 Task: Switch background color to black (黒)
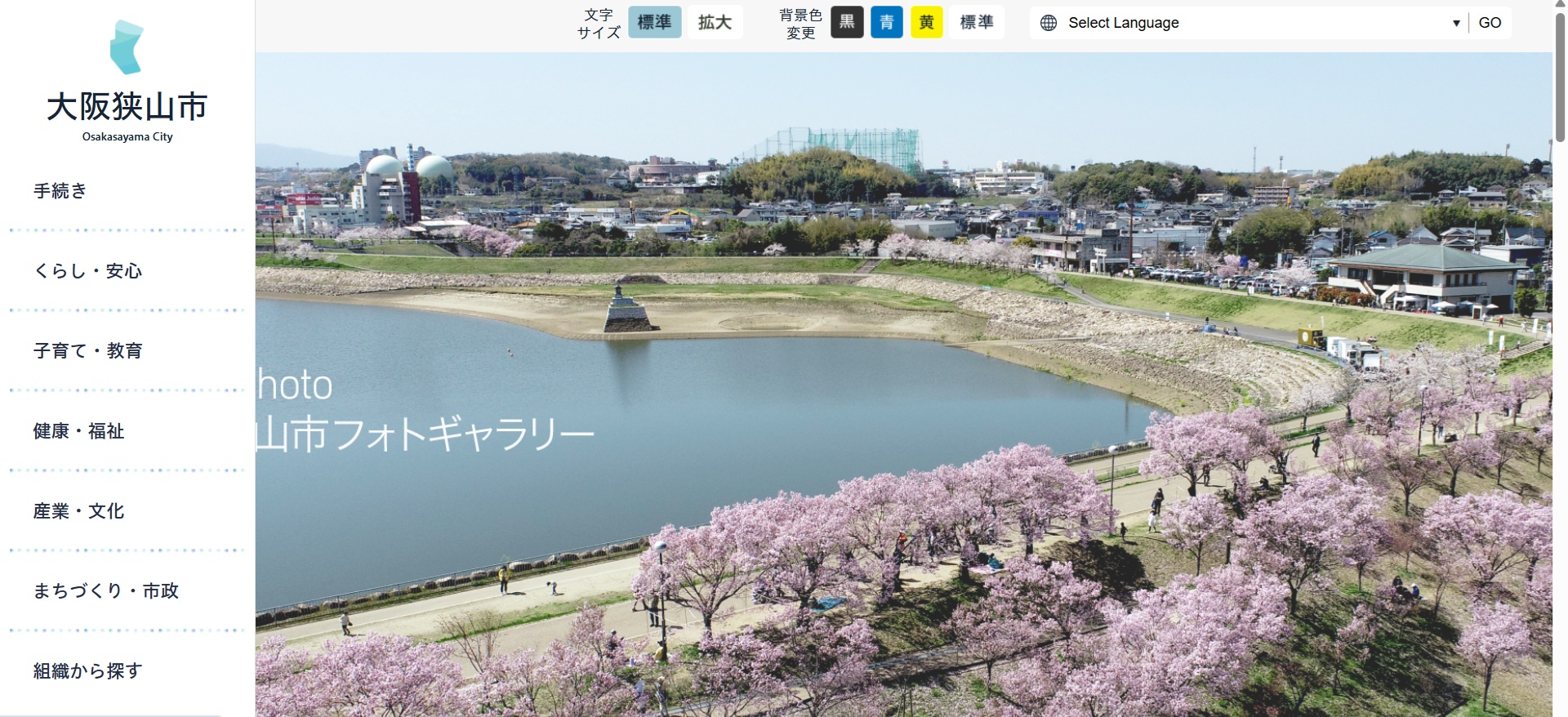(x=847, y=22)
